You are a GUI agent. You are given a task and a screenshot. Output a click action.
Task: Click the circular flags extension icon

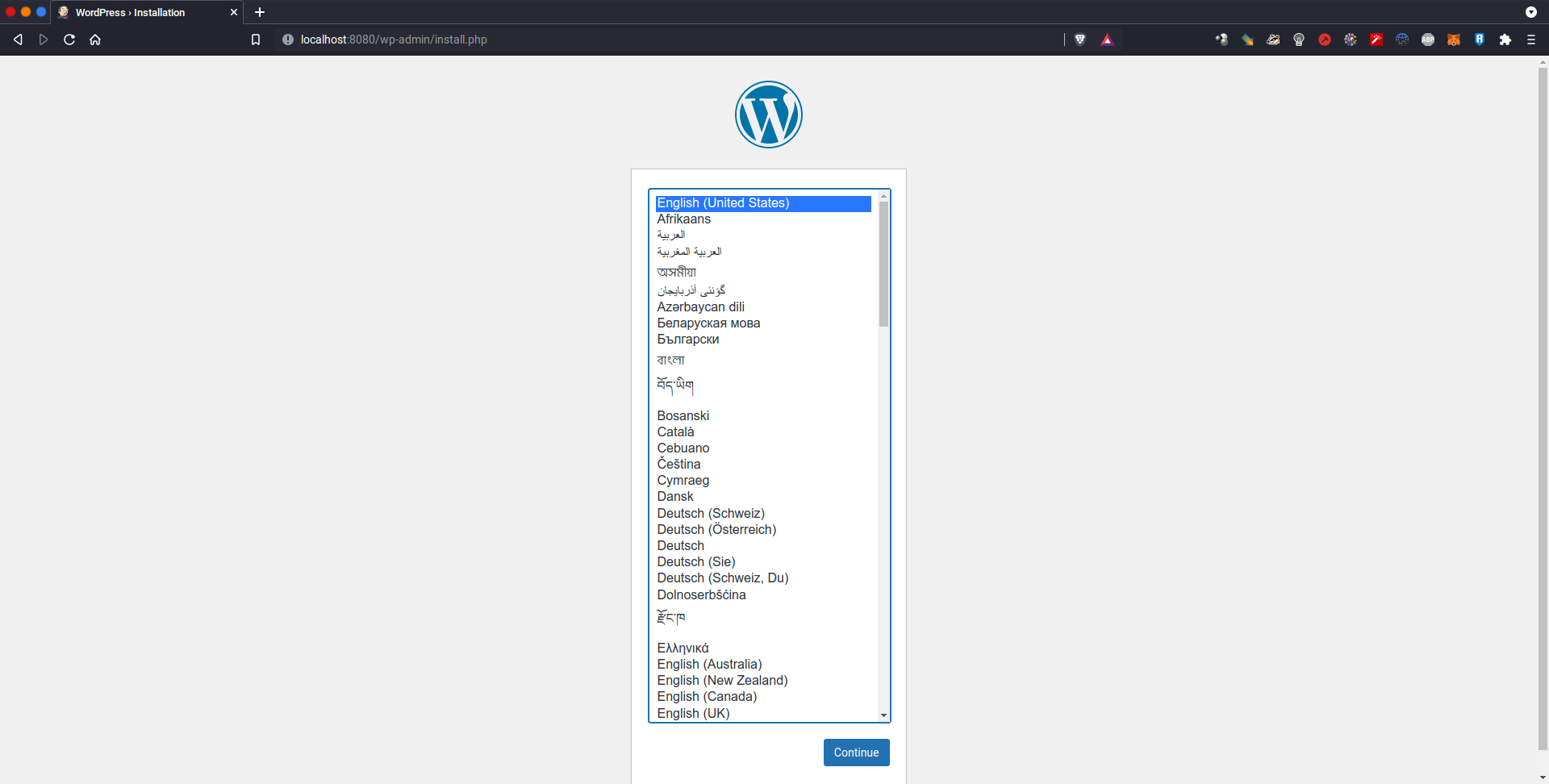[x=1351, y=40]
